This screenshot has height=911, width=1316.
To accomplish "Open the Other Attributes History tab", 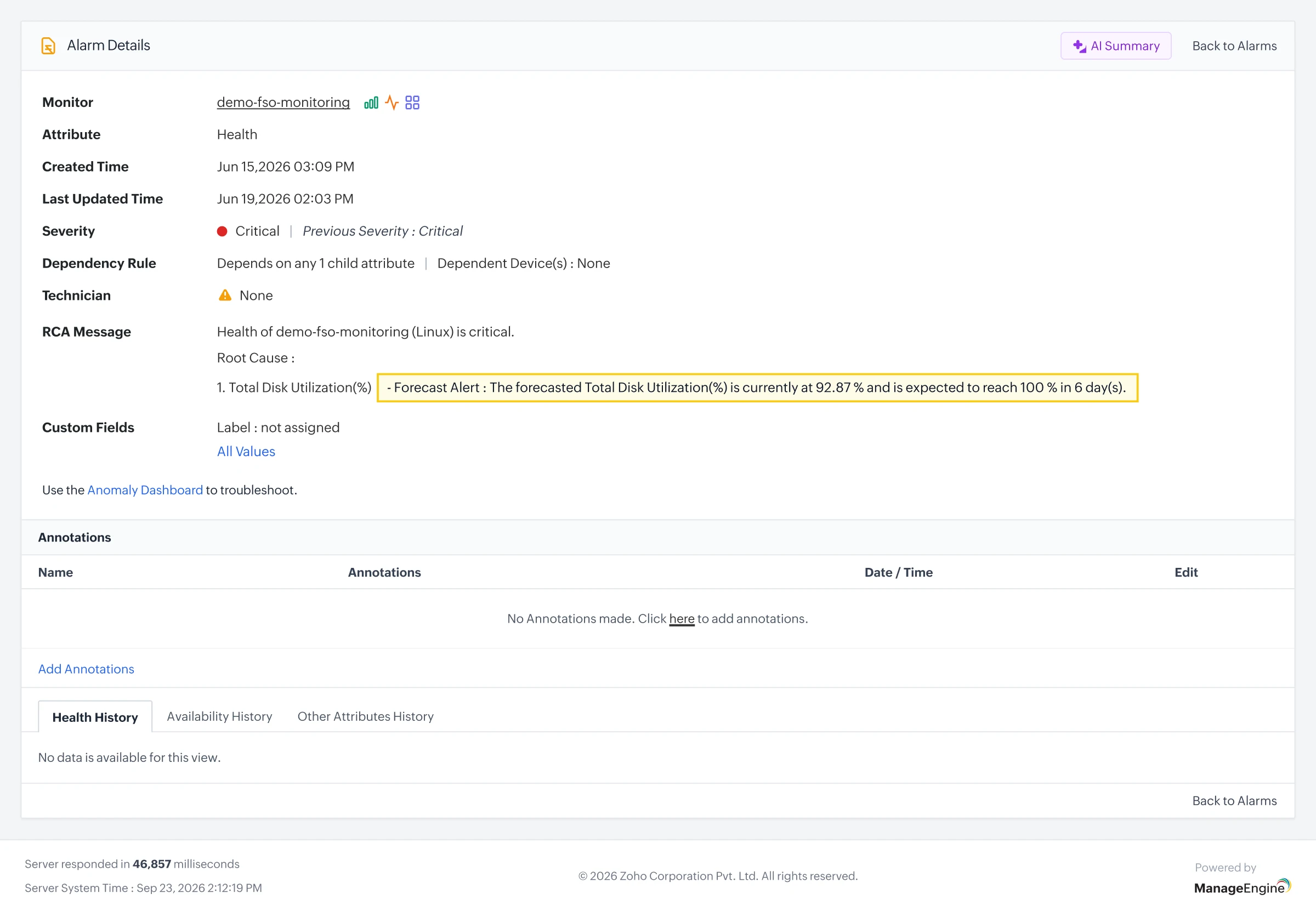I will [x=365, y=716].
